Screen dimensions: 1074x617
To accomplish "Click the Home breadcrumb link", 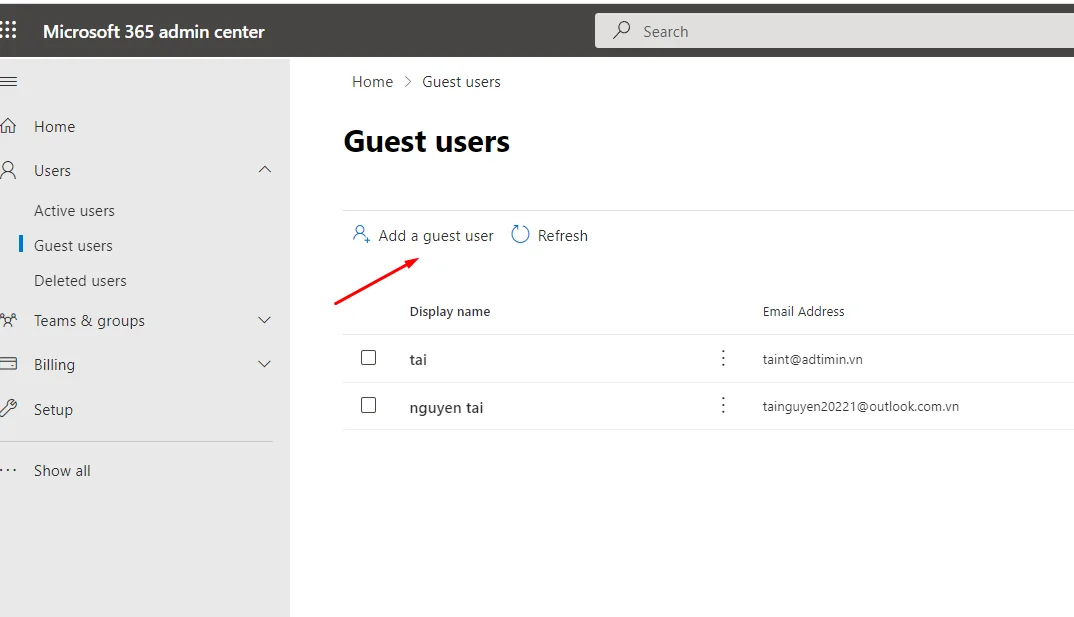I will tap(373, 82).
